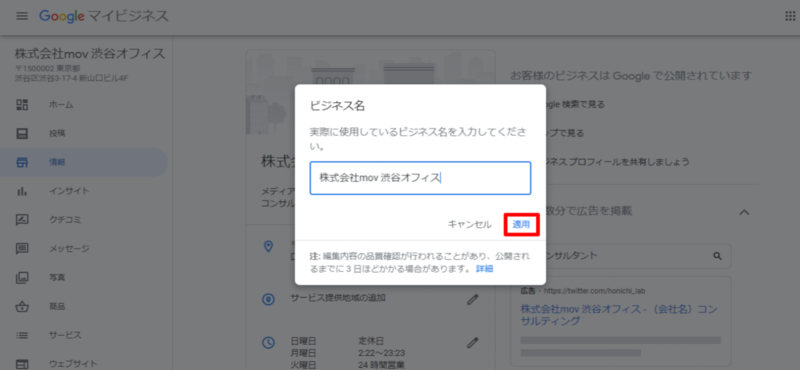Collapse the 広告を掲載 section chevron
Screen dimensions: 800x370
(744, 211)
